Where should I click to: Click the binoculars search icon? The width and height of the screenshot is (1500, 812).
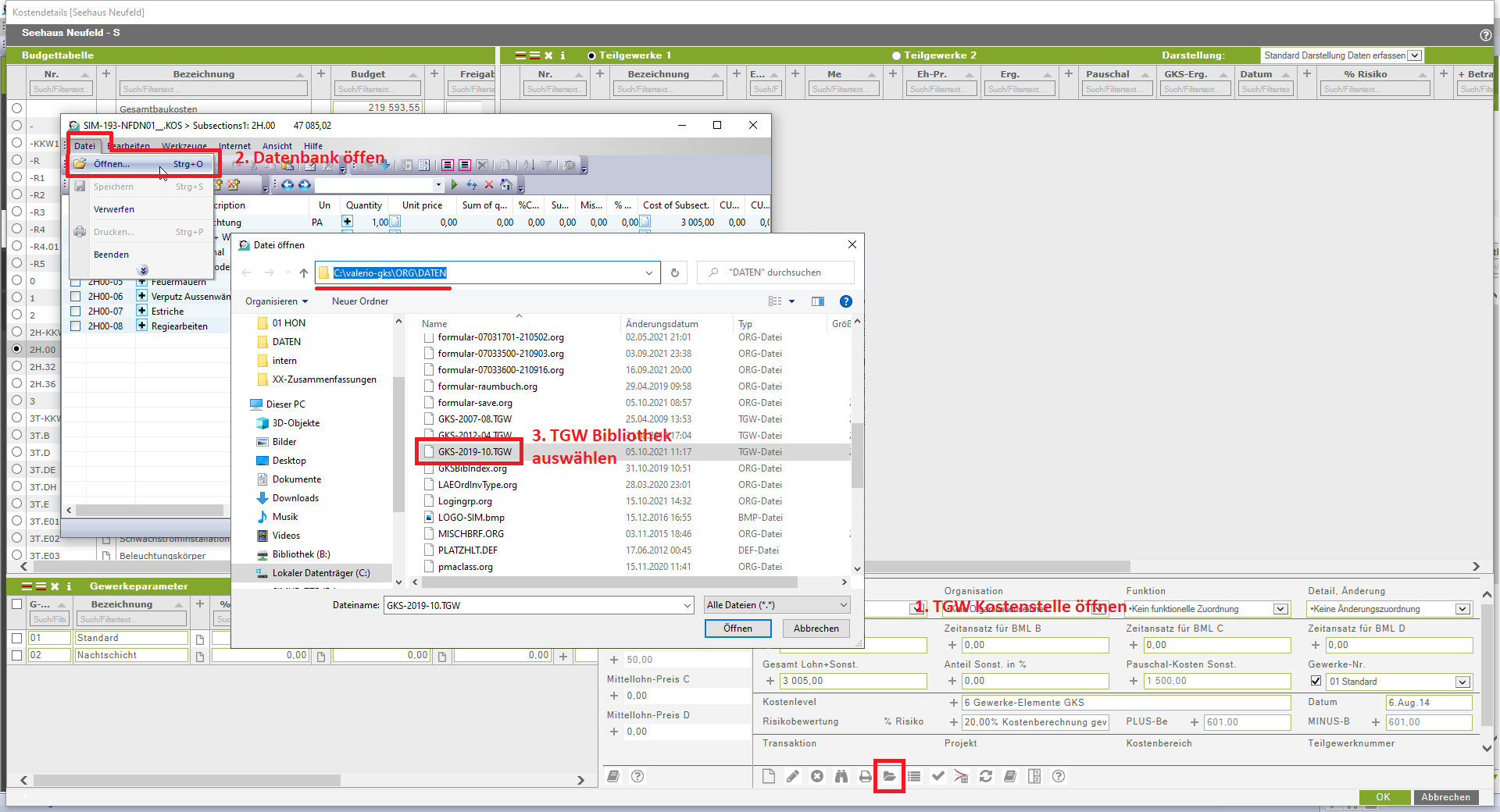coord(841,776)
